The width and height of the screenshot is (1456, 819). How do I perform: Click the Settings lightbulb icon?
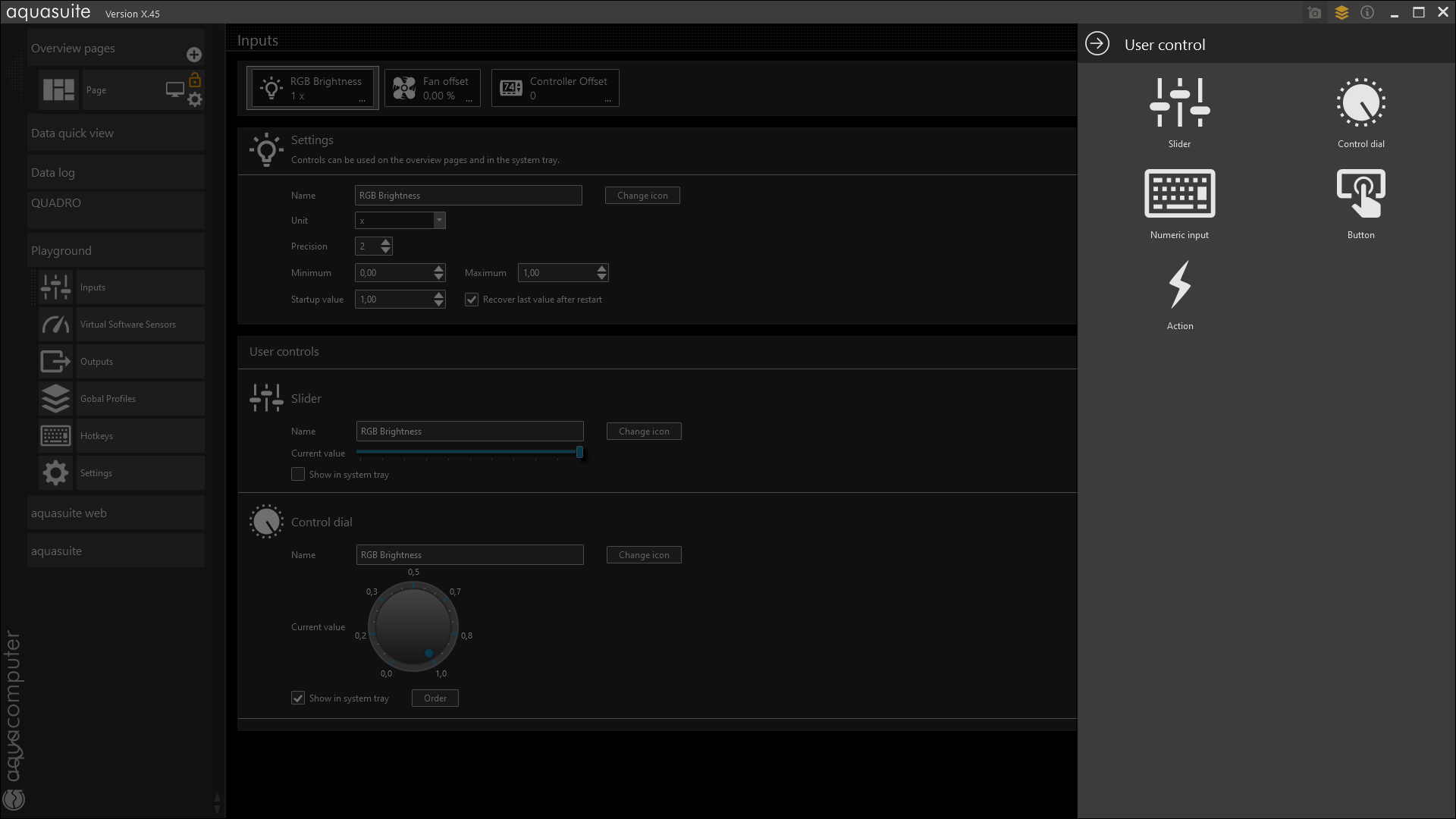[x=266, y=149]
